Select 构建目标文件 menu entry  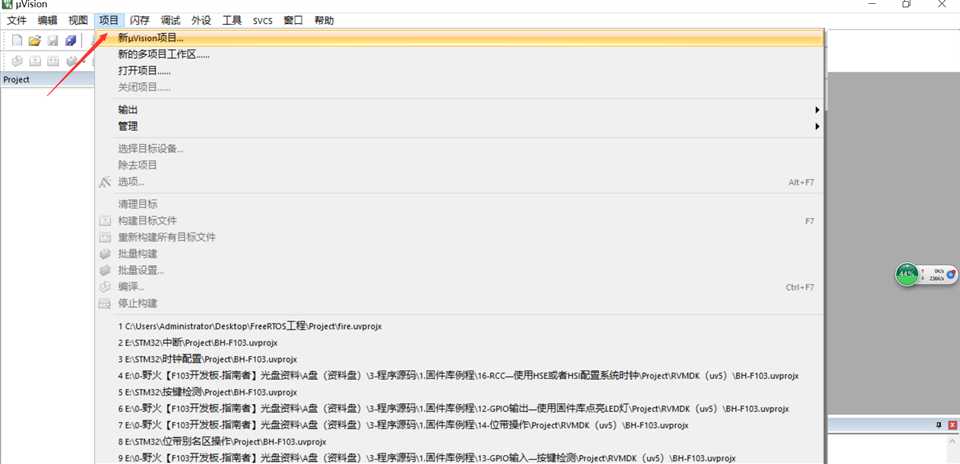pos(459,220)
